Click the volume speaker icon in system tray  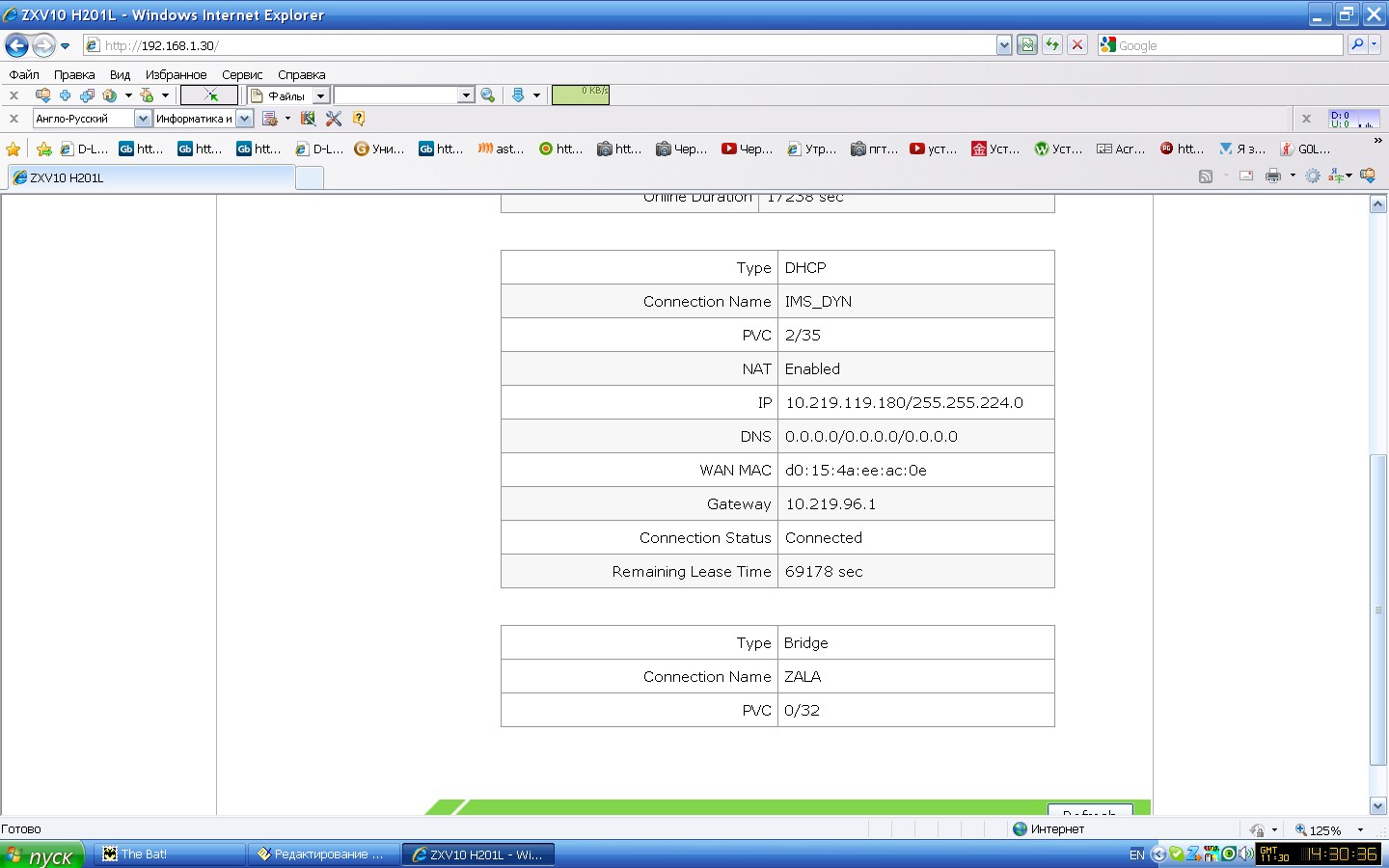tap(1245, 854)
